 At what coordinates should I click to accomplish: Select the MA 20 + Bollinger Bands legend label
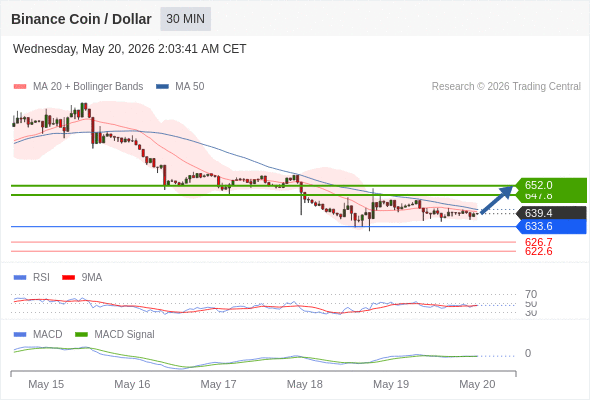click(x=88, y=87)
